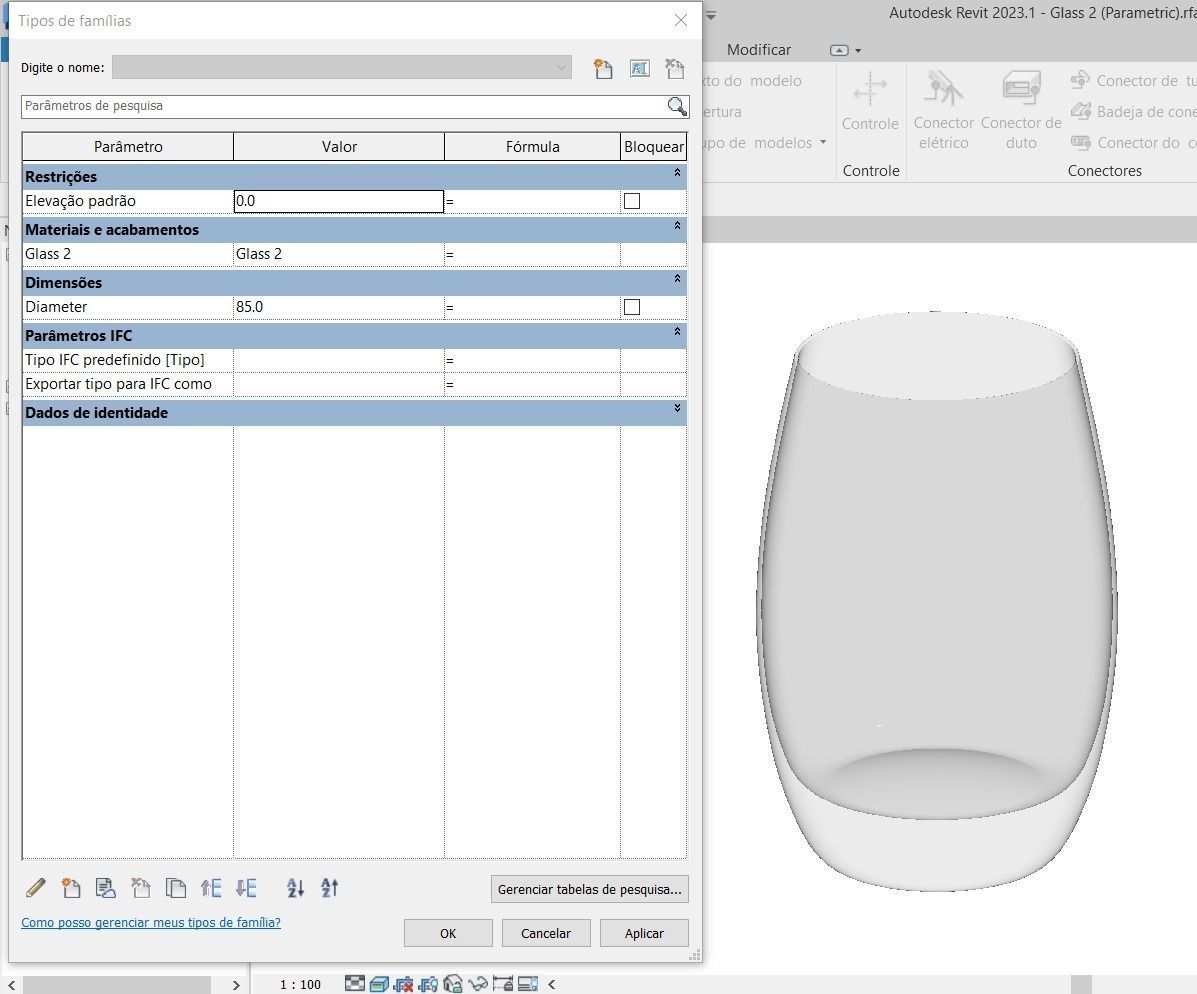Switch to the Modificar ribbon tab
The image size is (1197, 994).
click(759, 50)
